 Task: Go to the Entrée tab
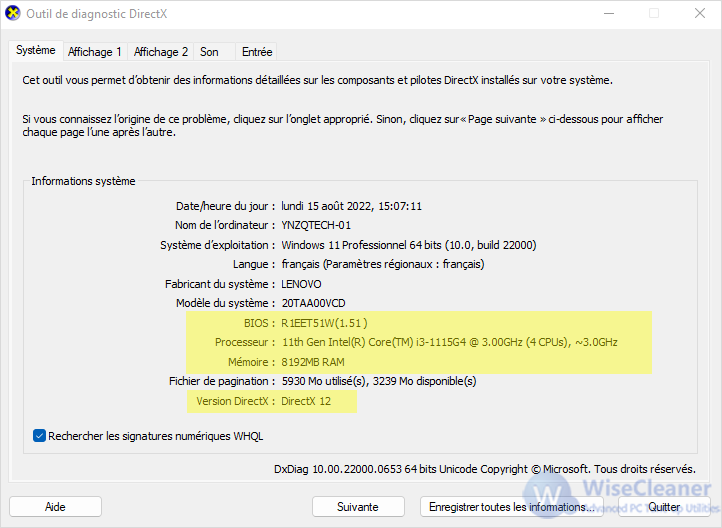256,52
